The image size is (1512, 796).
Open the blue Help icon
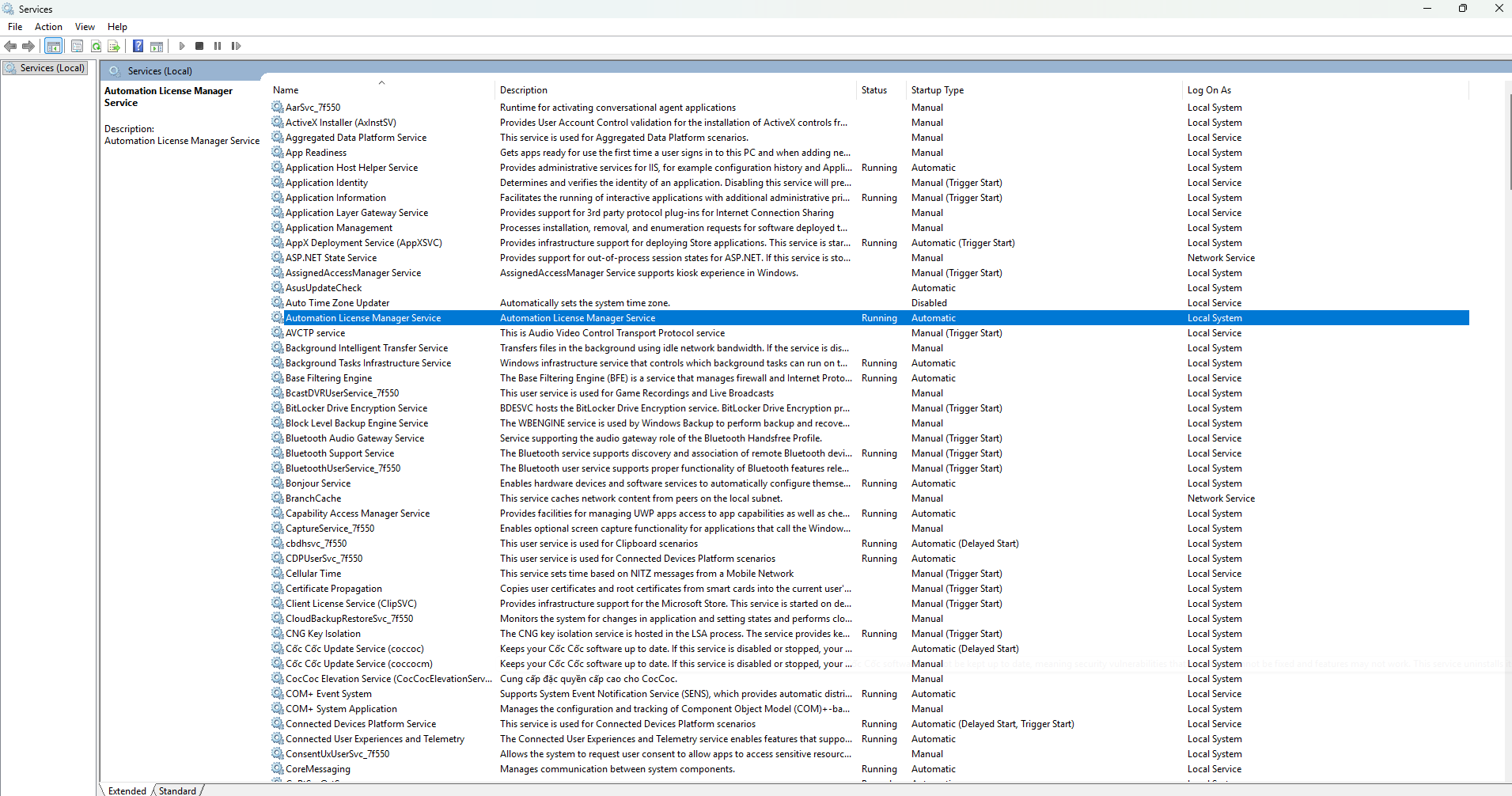click(x=138, y=46)
